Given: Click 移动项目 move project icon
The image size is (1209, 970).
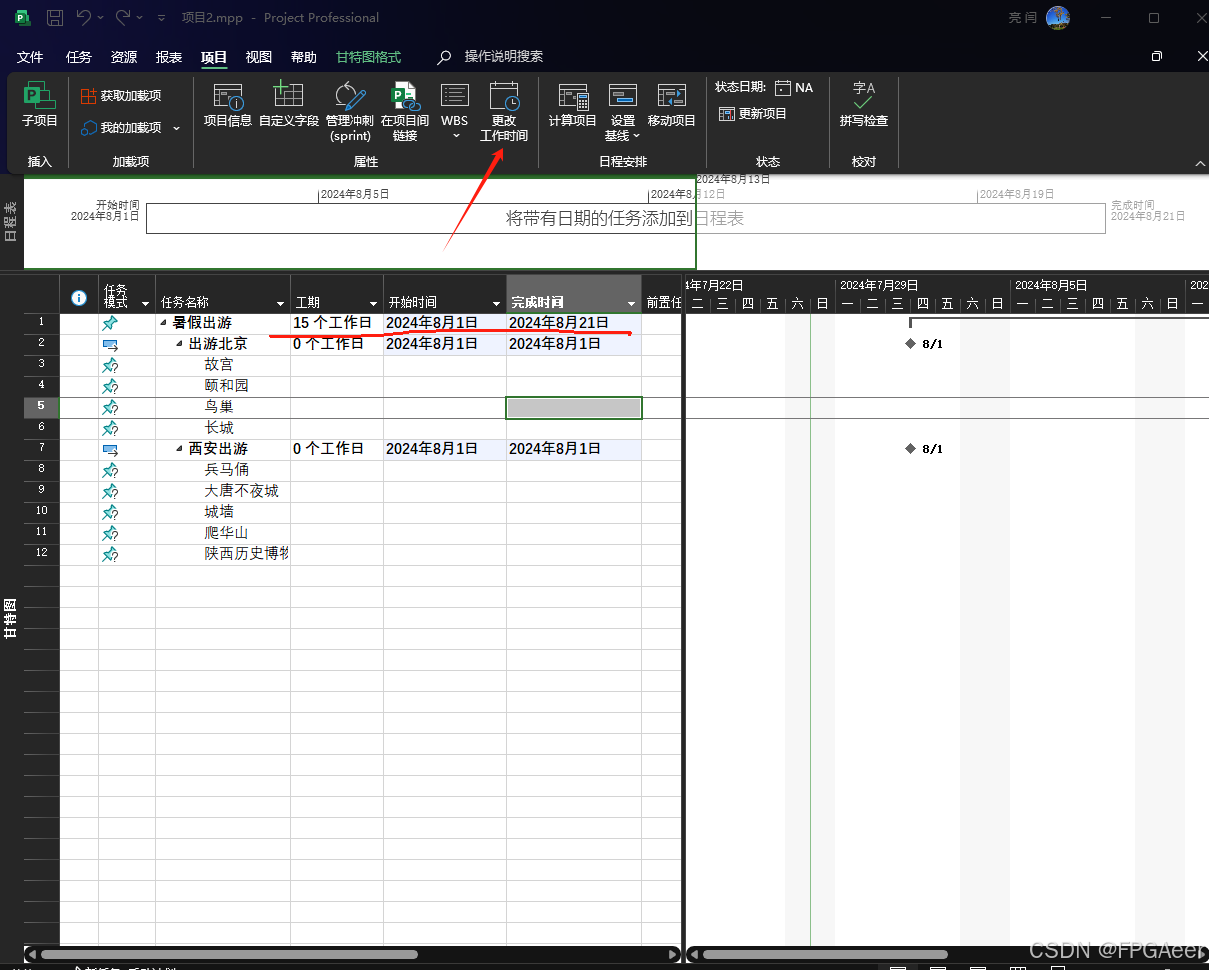Looking at the screenshot, I should coord(671,96).
